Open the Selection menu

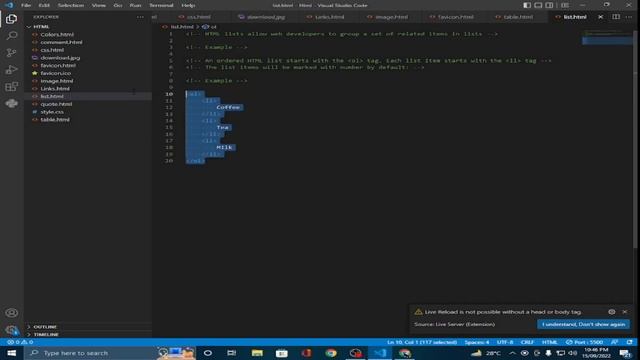71,5
